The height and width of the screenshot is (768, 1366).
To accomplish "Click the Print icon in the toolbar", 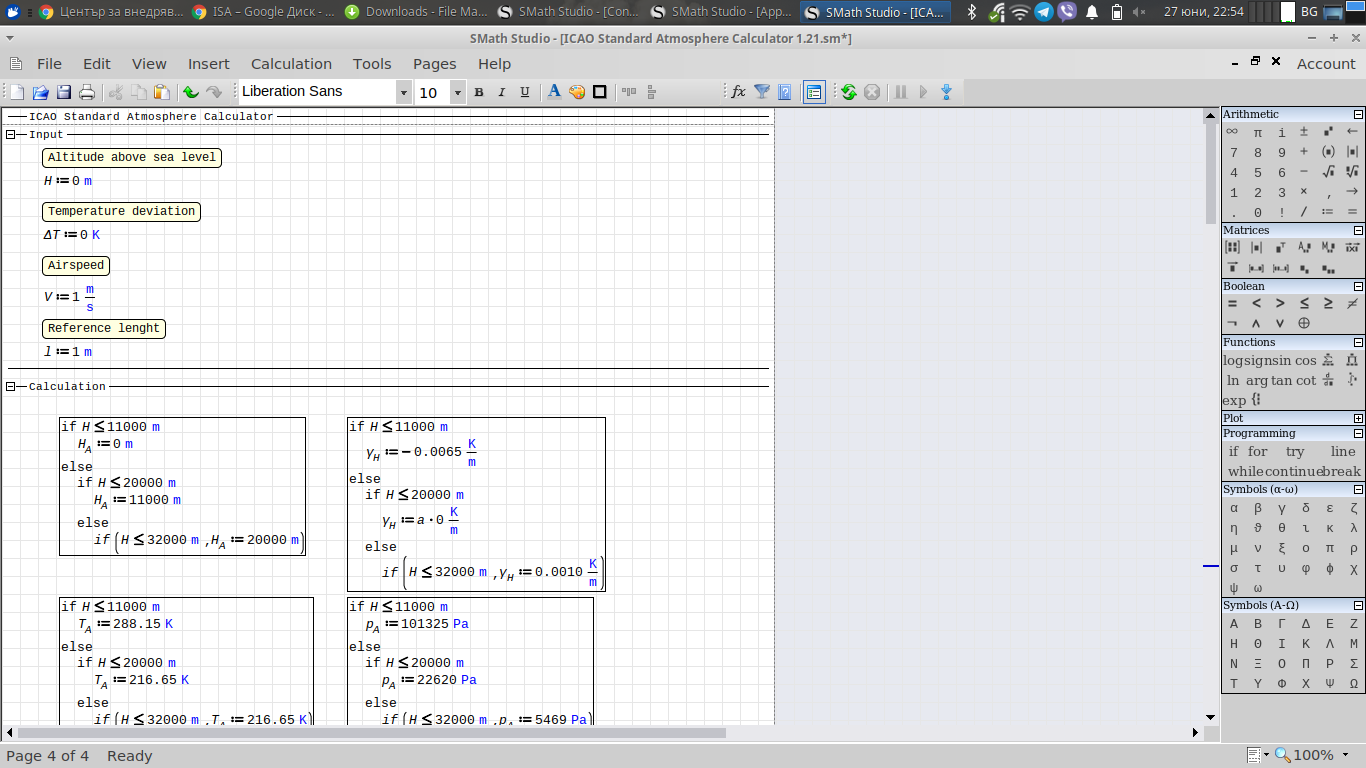I will click(x=87, y=92).
